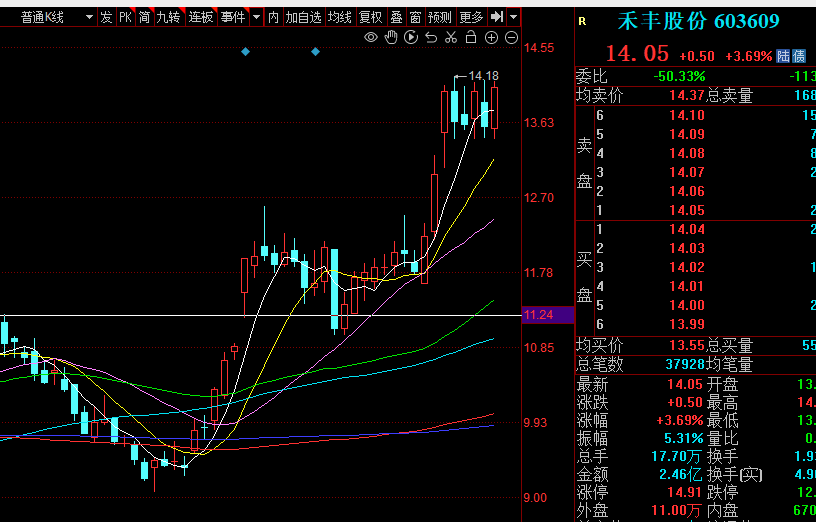Zoom in with the plus circle icon
Image resolution: width=816 pixels, height=522 pixels.
491,37
